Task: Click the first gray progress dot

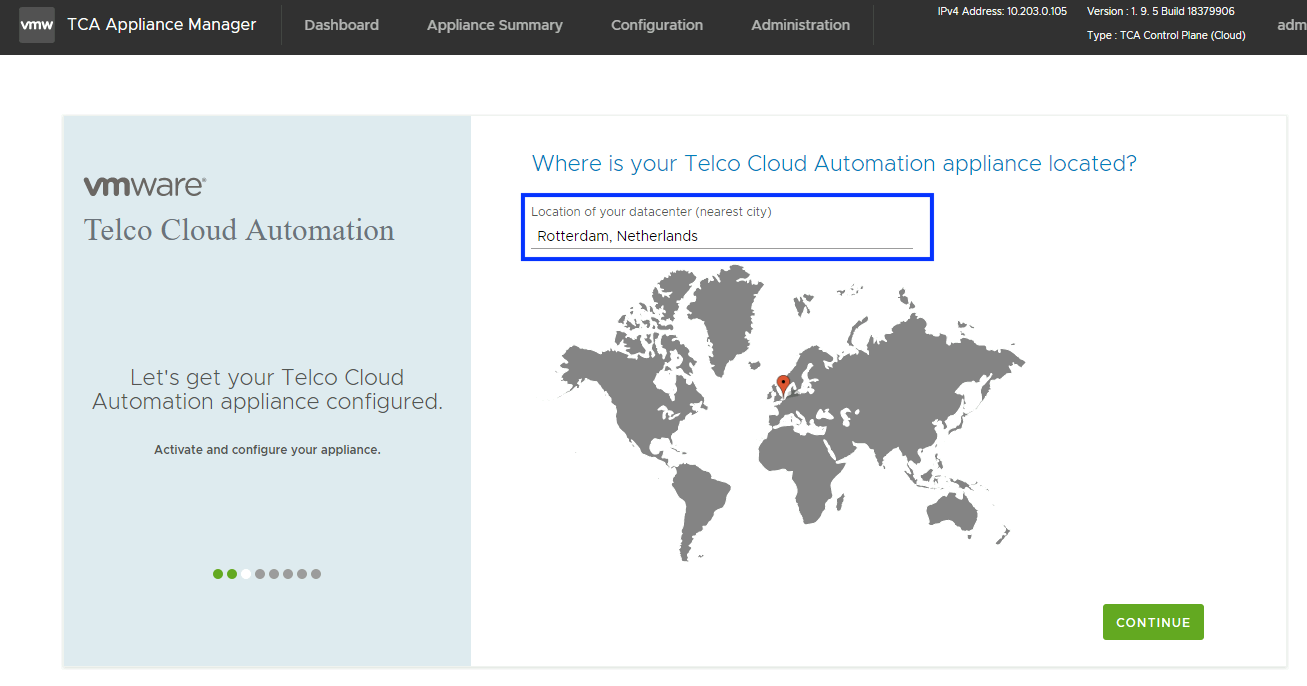Action: [260, 574]
